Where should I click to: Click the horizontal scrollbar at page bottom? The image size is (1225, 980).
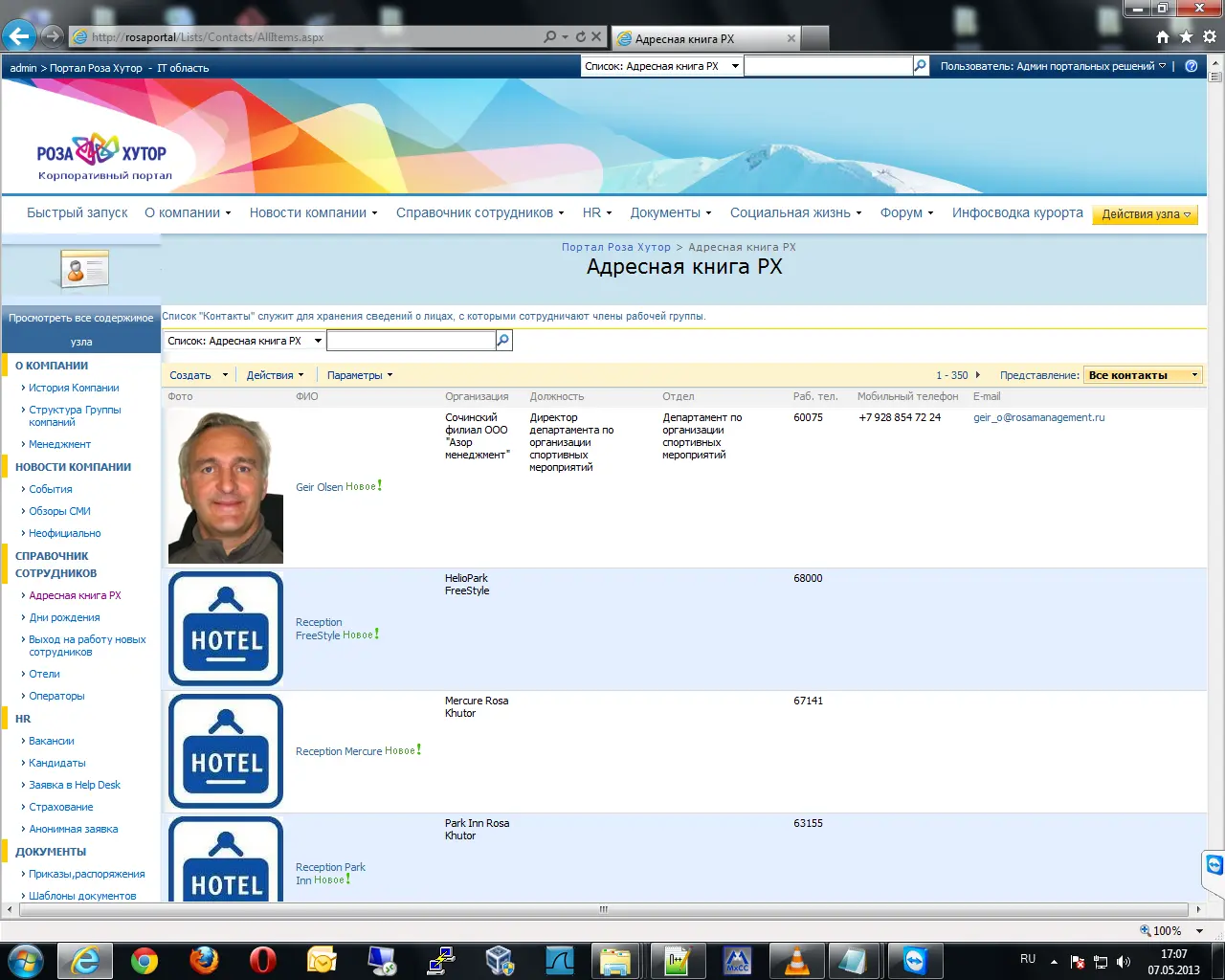[604, 909]
